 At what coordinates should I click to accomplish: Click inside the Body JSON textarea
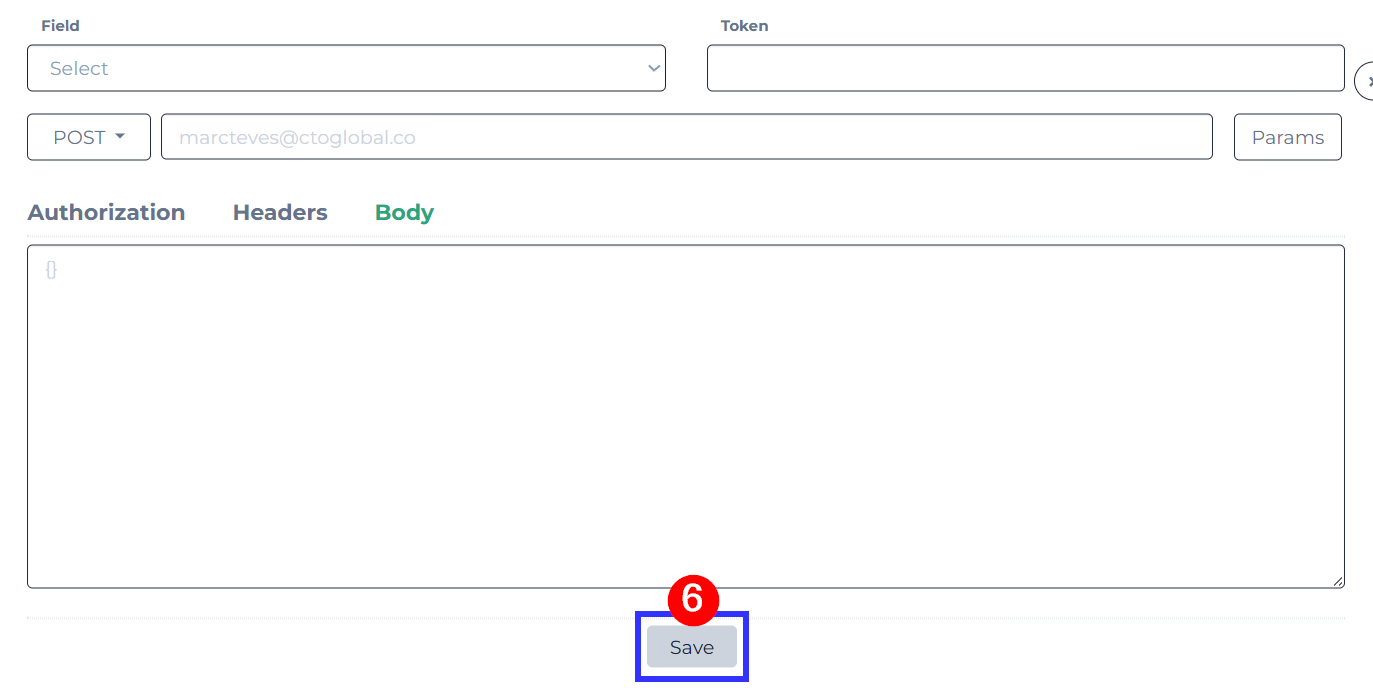tap(686, 416)
